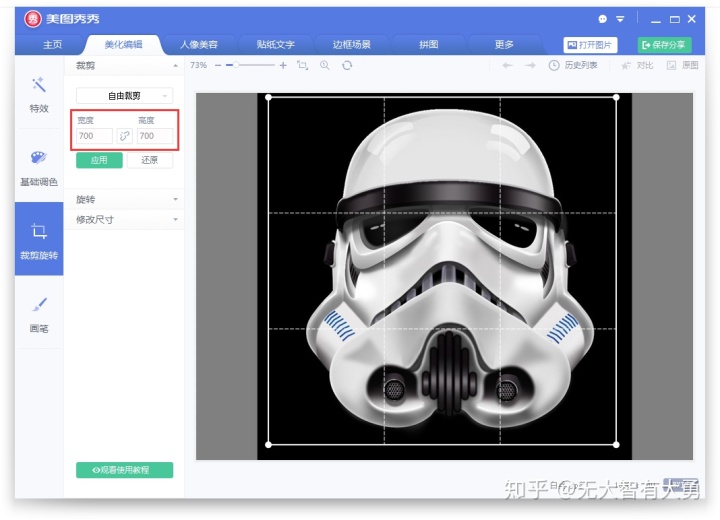Click the 原图 original image button
Viewport: 720px width, 520px height.
682,66
